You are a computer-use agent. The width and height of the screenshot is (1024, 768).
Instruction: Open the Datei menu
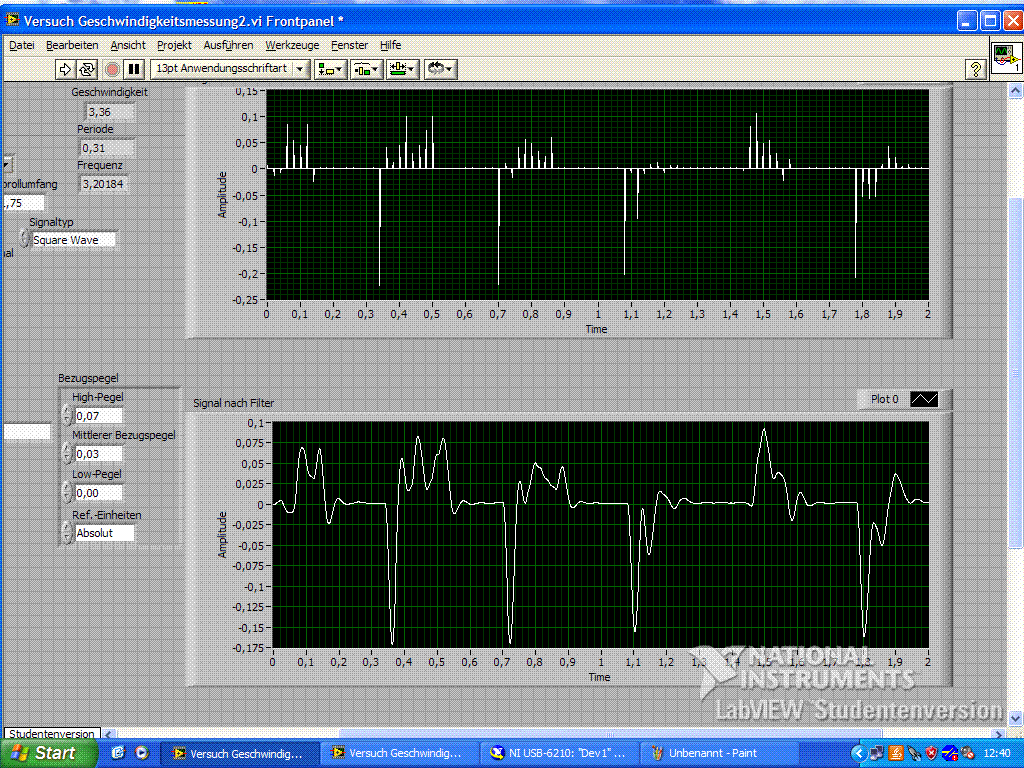coord(22,45)
